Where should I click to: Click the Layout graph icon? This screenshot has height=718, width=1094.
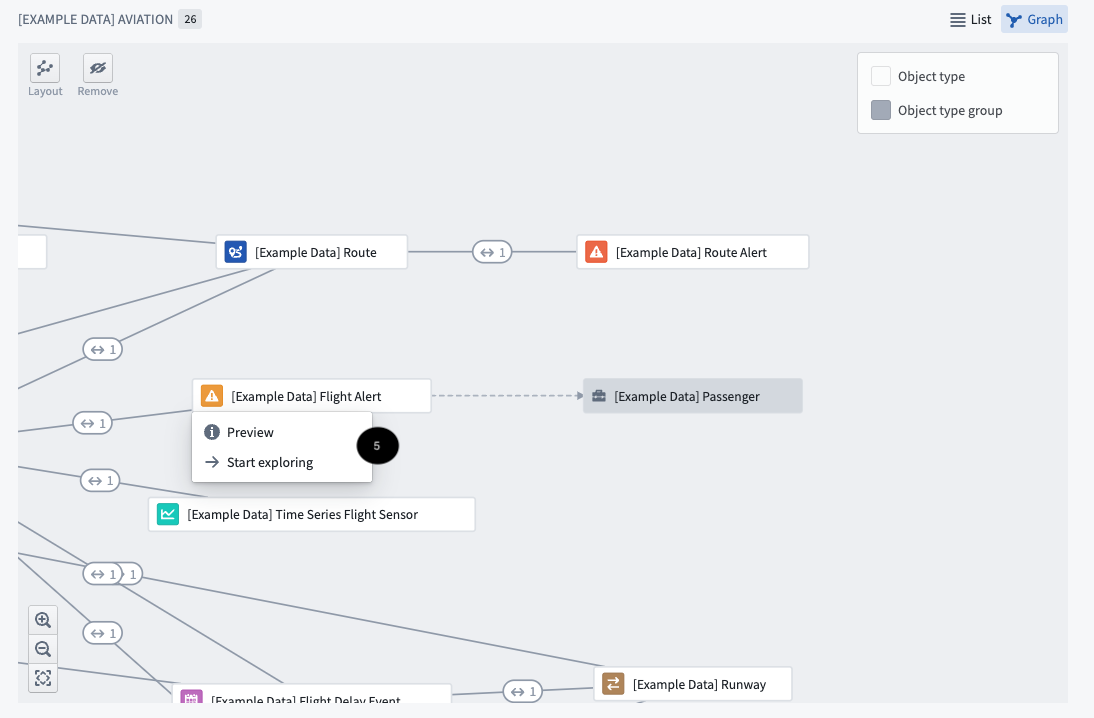tap(45, 68)
